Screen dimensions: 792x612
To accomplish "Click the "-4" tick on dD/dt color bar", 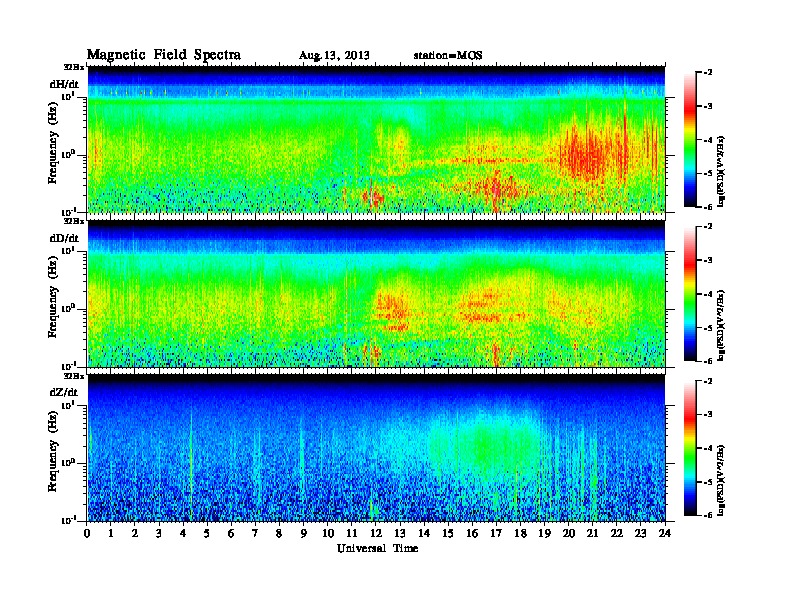I will tap(709, 294).
